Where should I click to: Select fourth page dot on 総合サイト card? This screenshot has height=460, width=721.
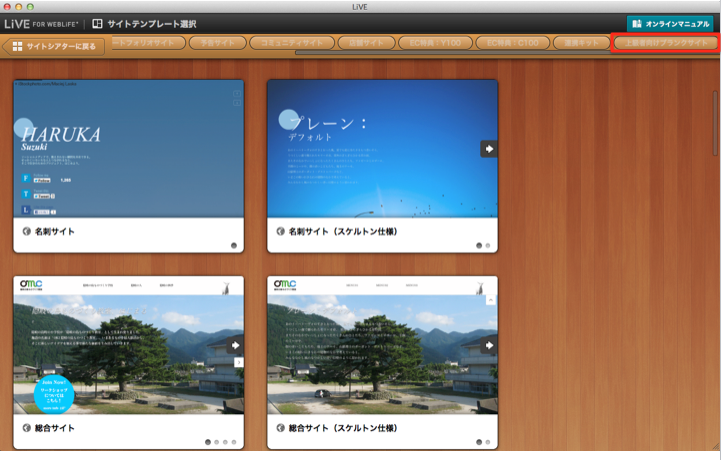point(234,442)
